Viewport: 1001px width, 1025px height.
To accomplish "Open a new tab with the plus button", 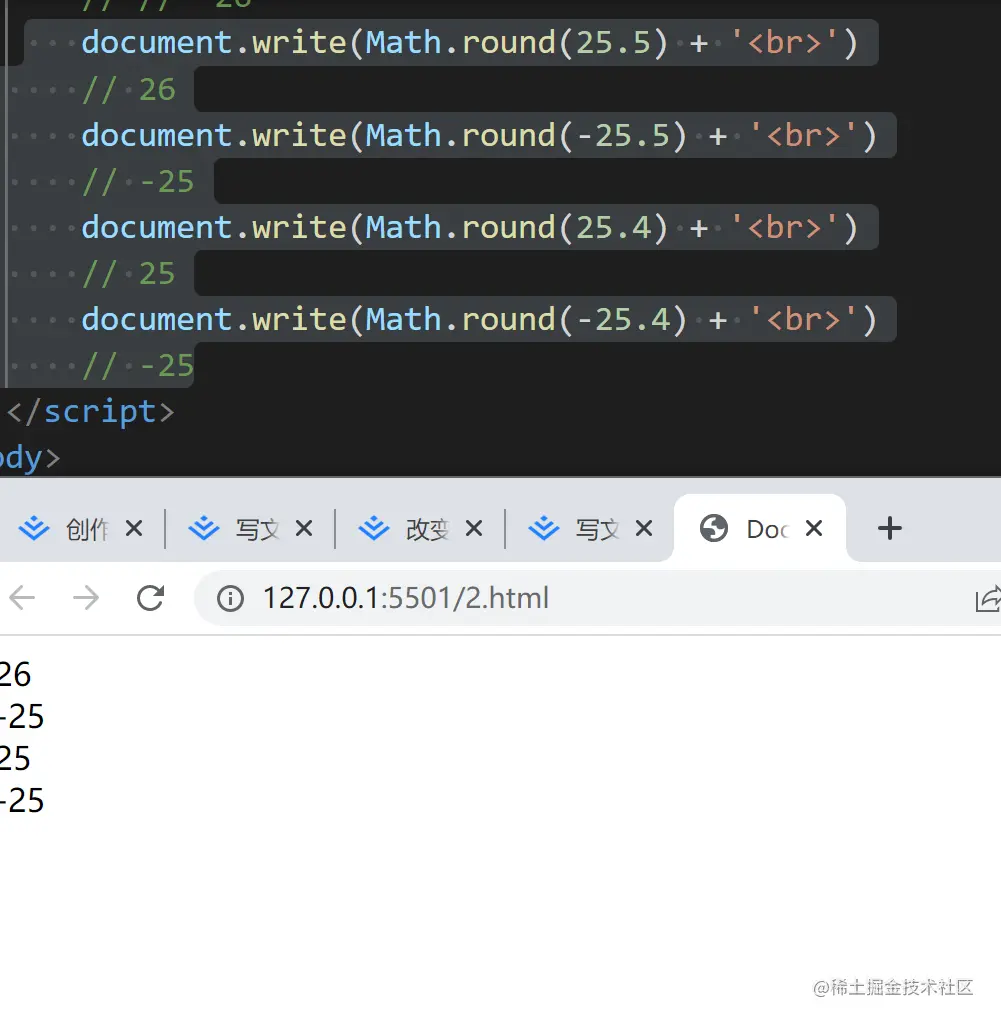I will (x=889, y=528).
